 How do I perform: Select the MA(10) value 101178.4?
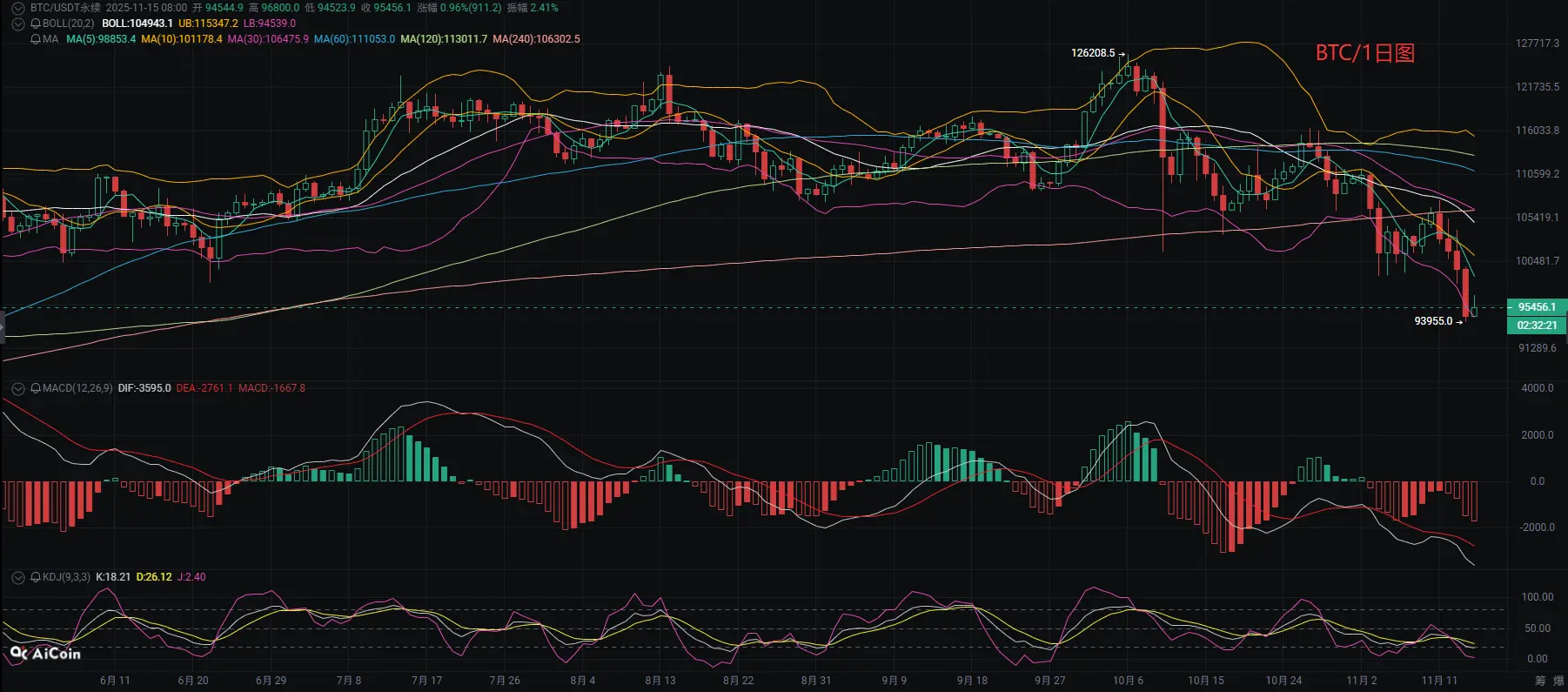coord(182,39)
